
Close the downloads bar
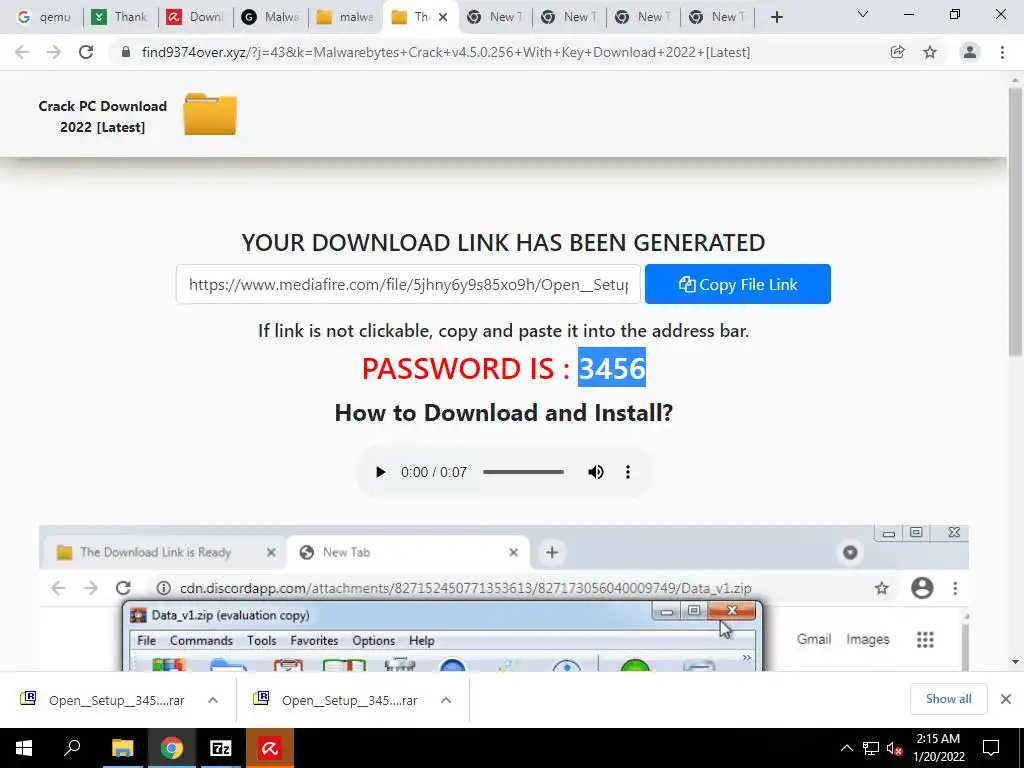pyautogui.click(x=1006, y=699)
